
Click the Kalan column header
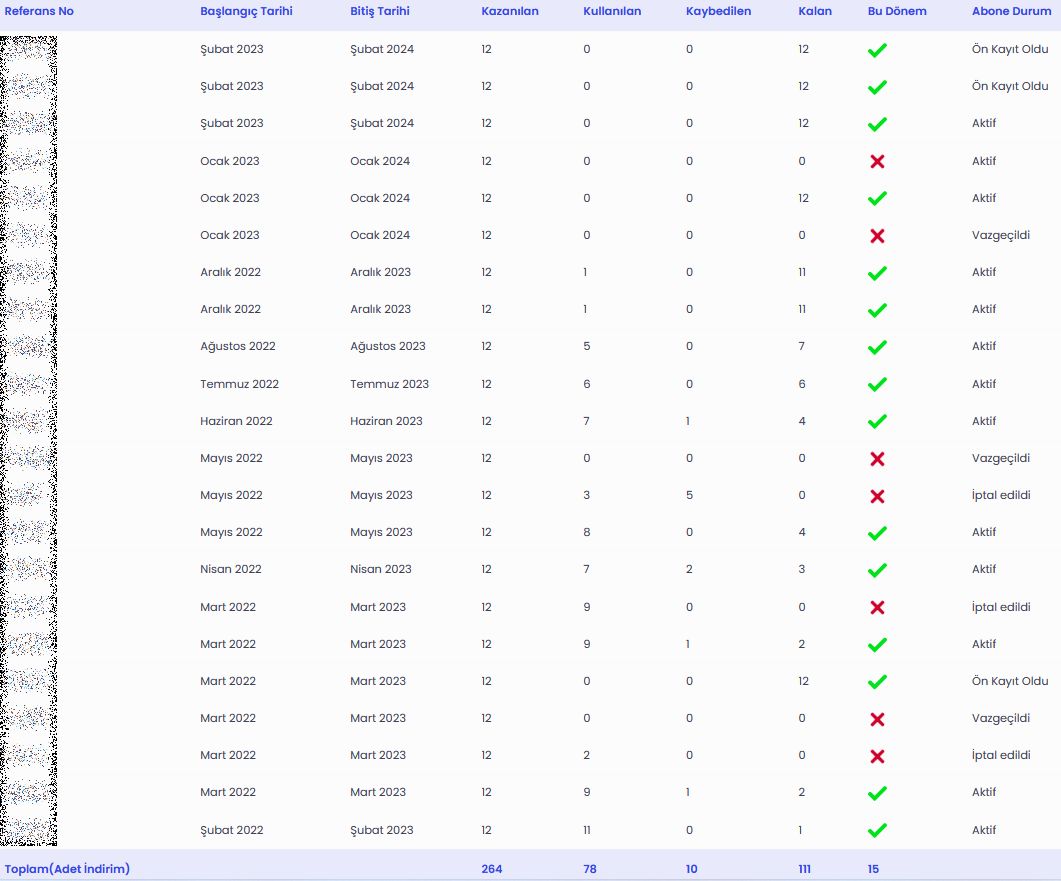(815, 11)
